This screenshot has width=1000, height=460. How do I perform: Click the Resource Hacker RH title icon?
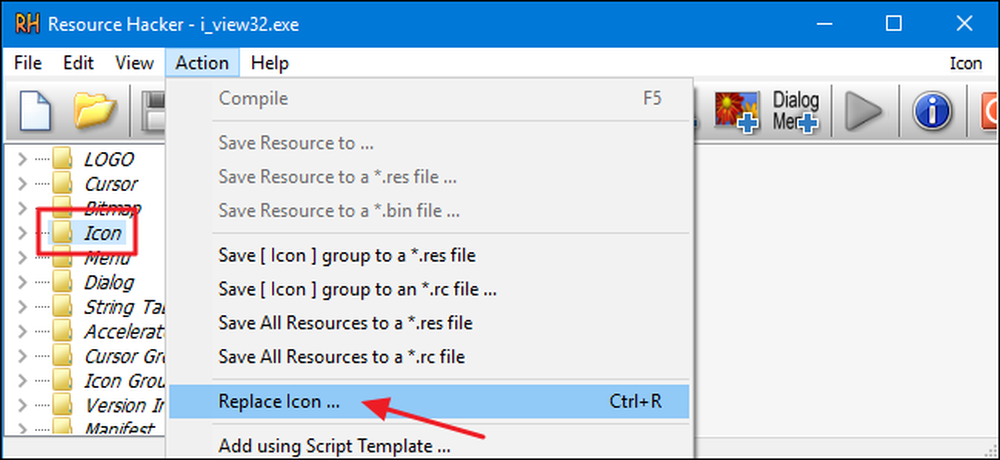click(27, 24)
